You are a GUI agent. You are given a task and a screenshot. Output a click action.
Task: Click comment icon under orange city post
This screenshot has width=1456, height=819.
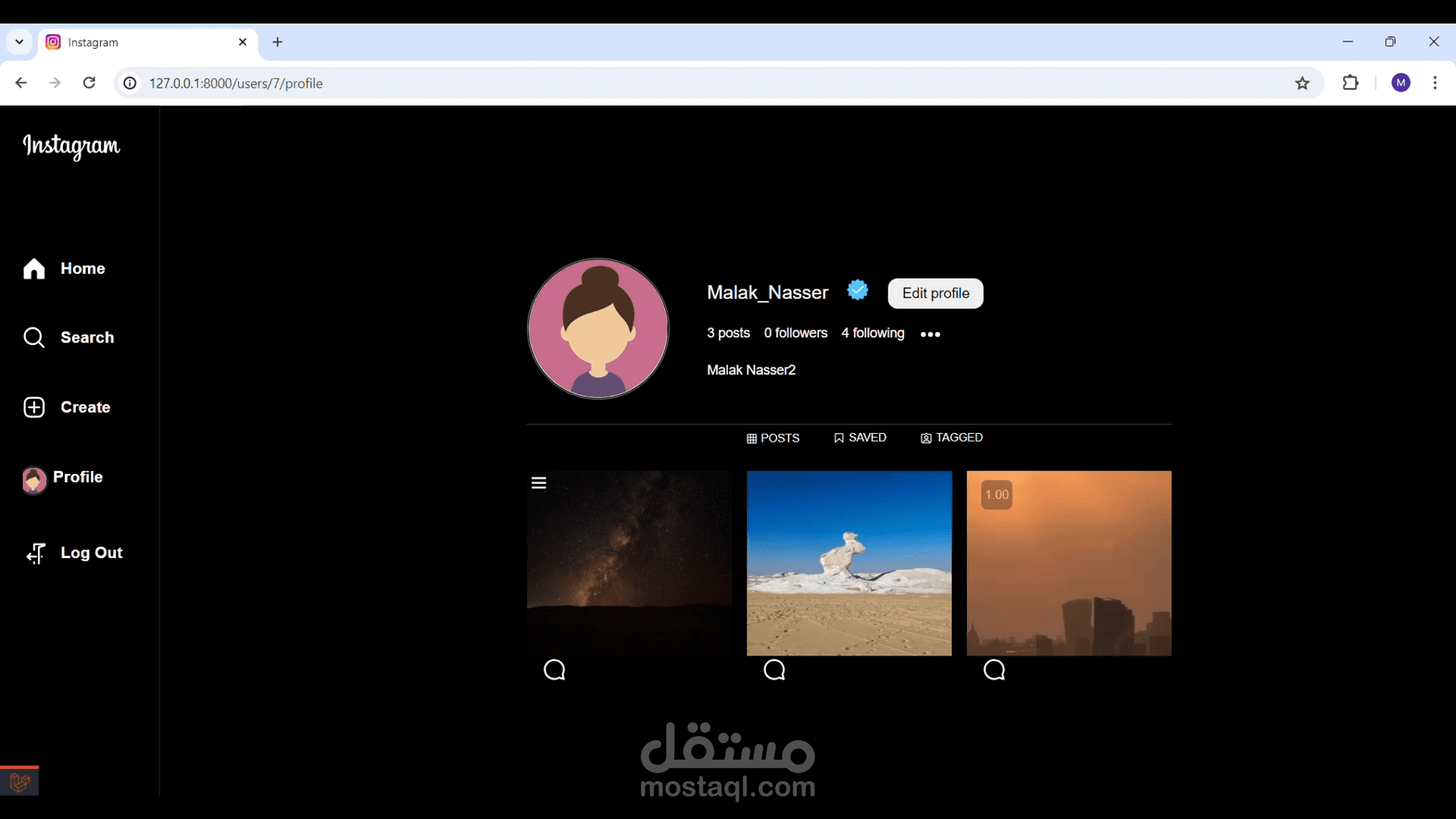click(x=994, y=670)
